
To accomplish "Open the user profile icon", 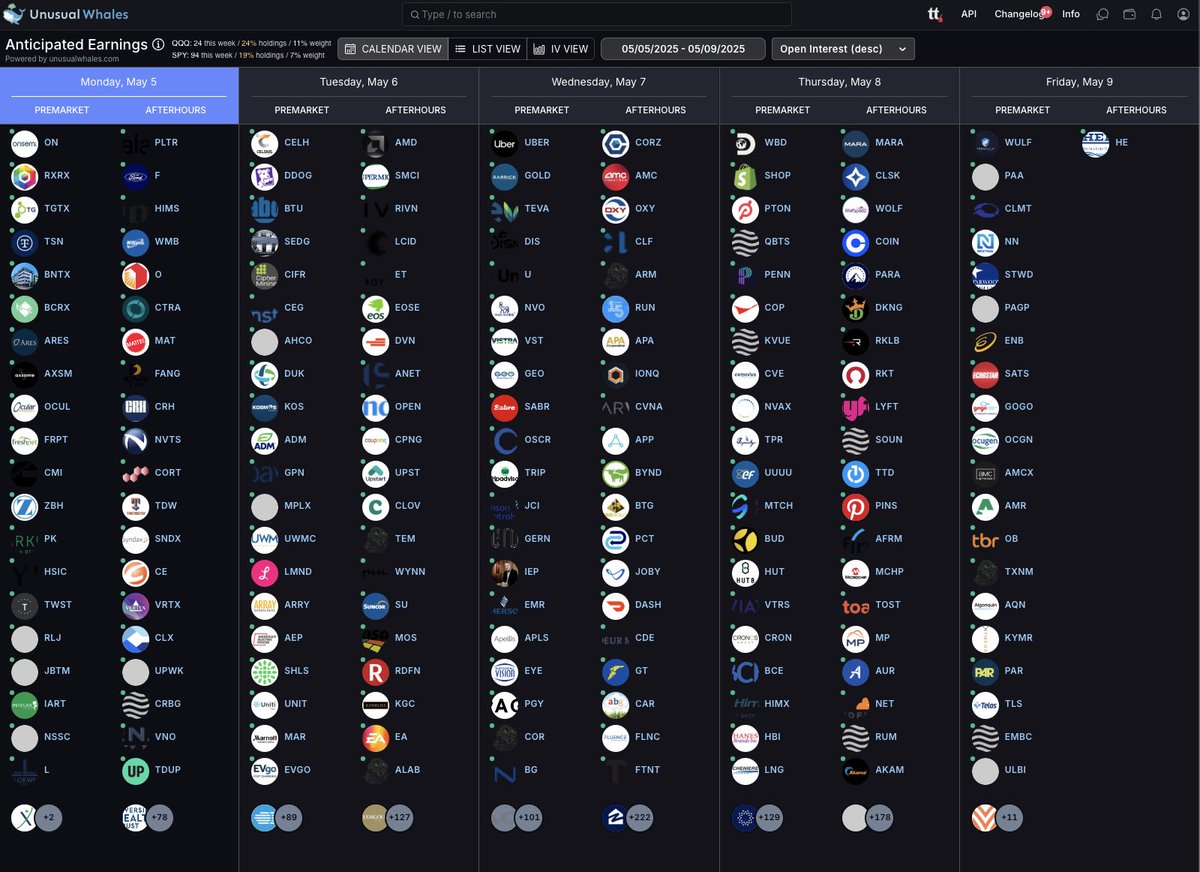I will 1183,14.
